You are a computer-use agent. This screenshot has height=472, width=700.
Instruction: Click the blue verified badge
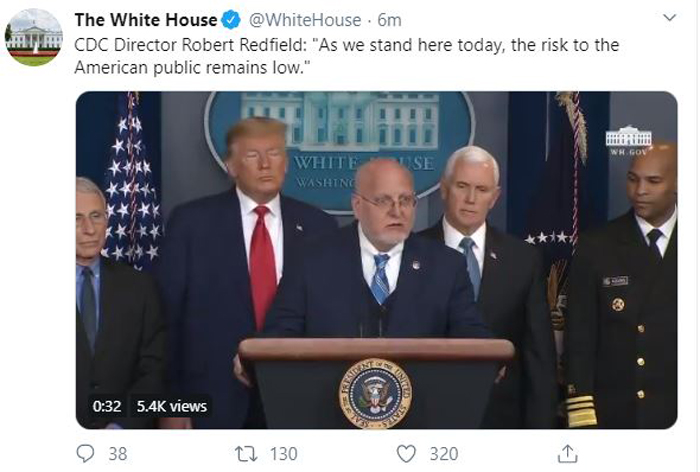click(231, 20)
